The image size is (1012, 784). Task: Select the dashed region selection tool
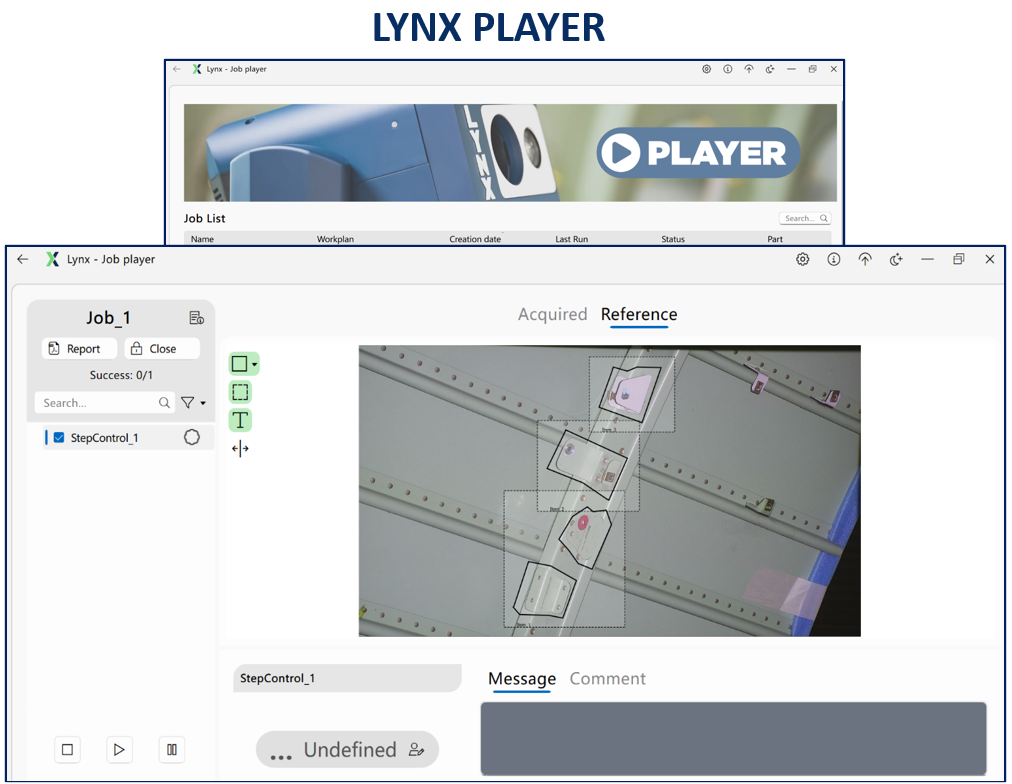click(240, 392)
